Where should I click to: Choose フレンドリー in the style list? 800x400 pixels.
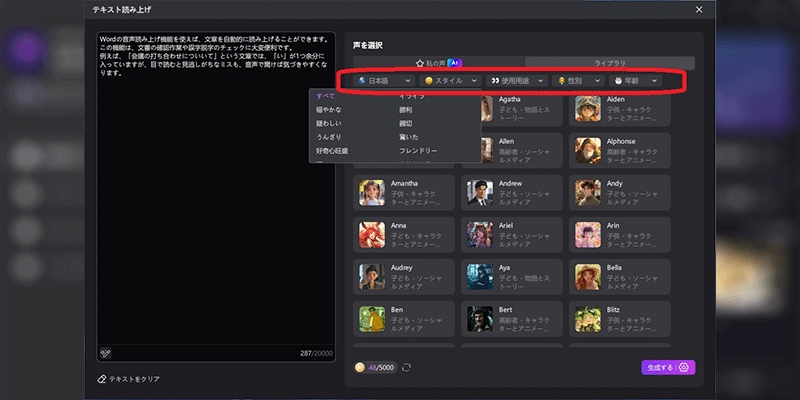(418, 151)
